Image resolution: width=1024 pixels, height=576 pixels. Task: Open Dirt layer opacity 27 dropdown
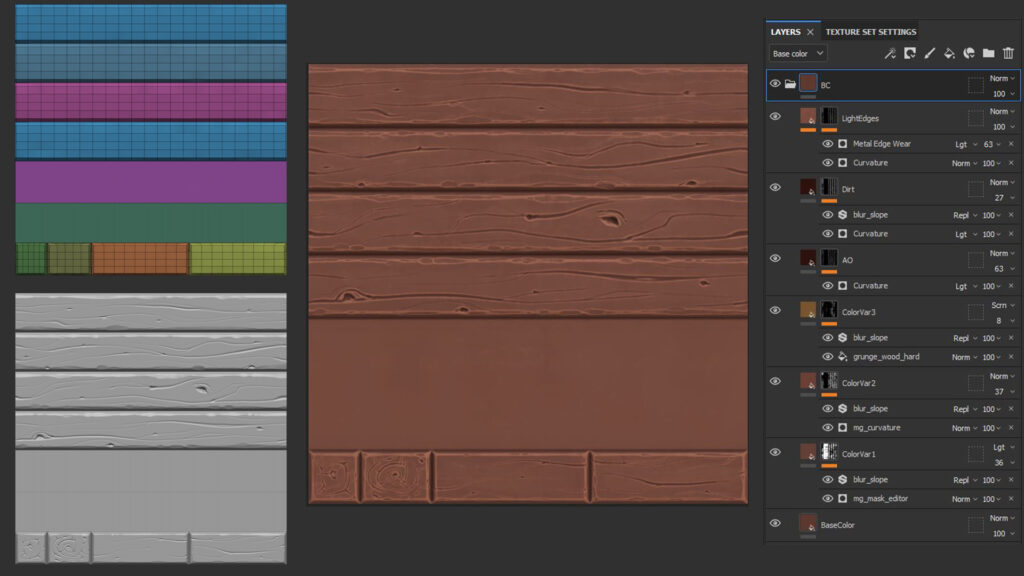[1004, 198]
